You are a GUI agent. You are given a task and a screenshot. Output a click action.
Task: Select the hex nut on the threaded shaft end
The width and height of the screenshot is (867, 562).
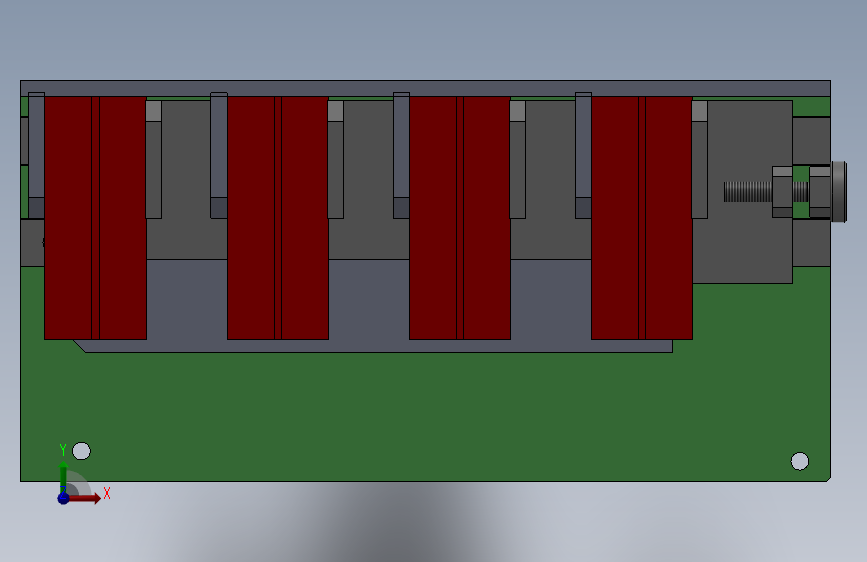point(782,192)
